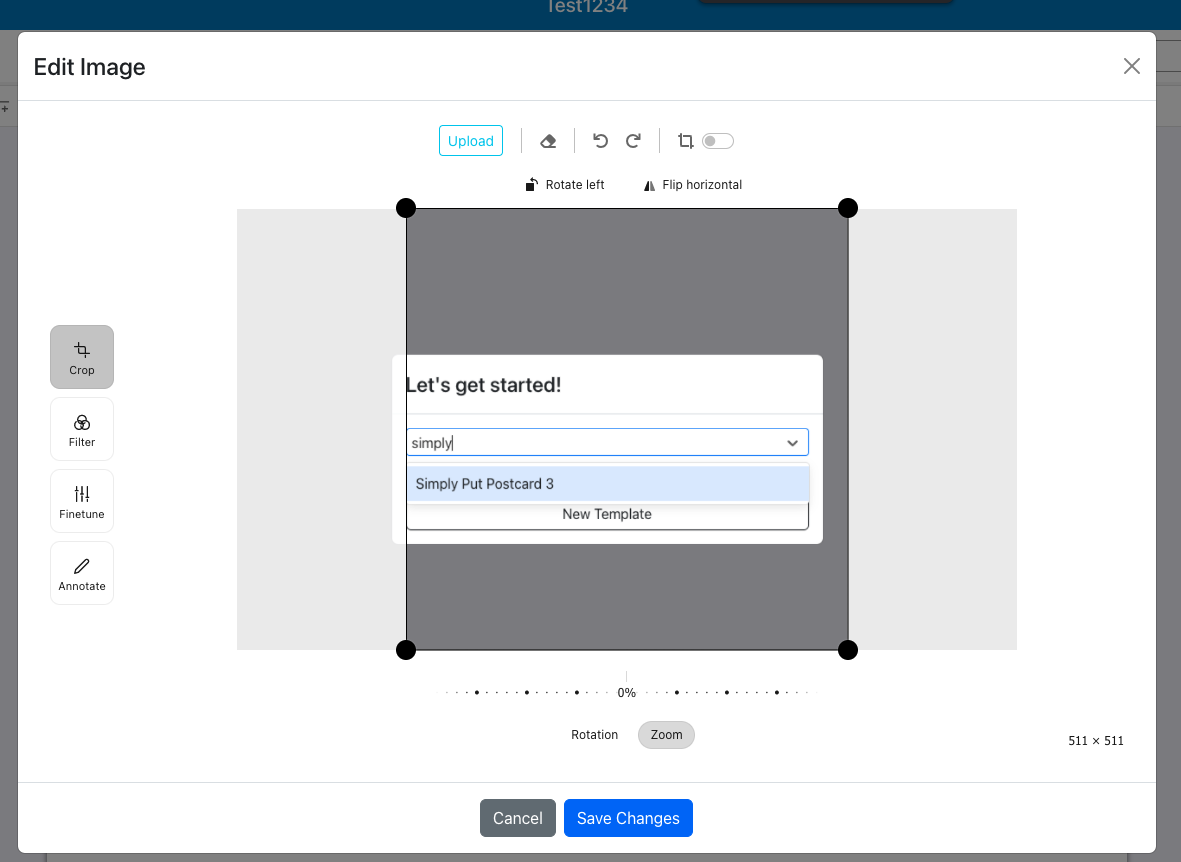The height and width of the screenshot is (862, 1181).
Task: Open the Filter tool
Action: 82,429
